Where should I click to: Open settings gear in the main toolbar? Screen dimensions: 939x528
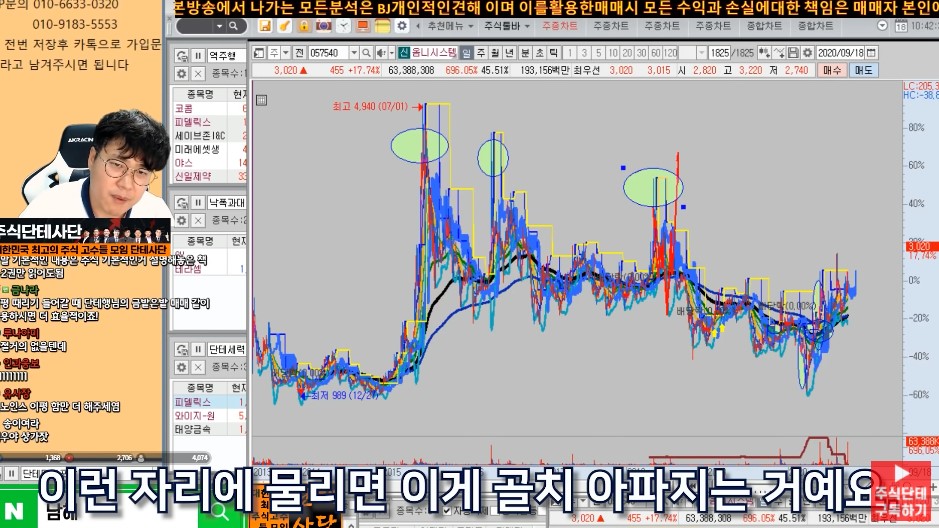click(x=402, y=26)
